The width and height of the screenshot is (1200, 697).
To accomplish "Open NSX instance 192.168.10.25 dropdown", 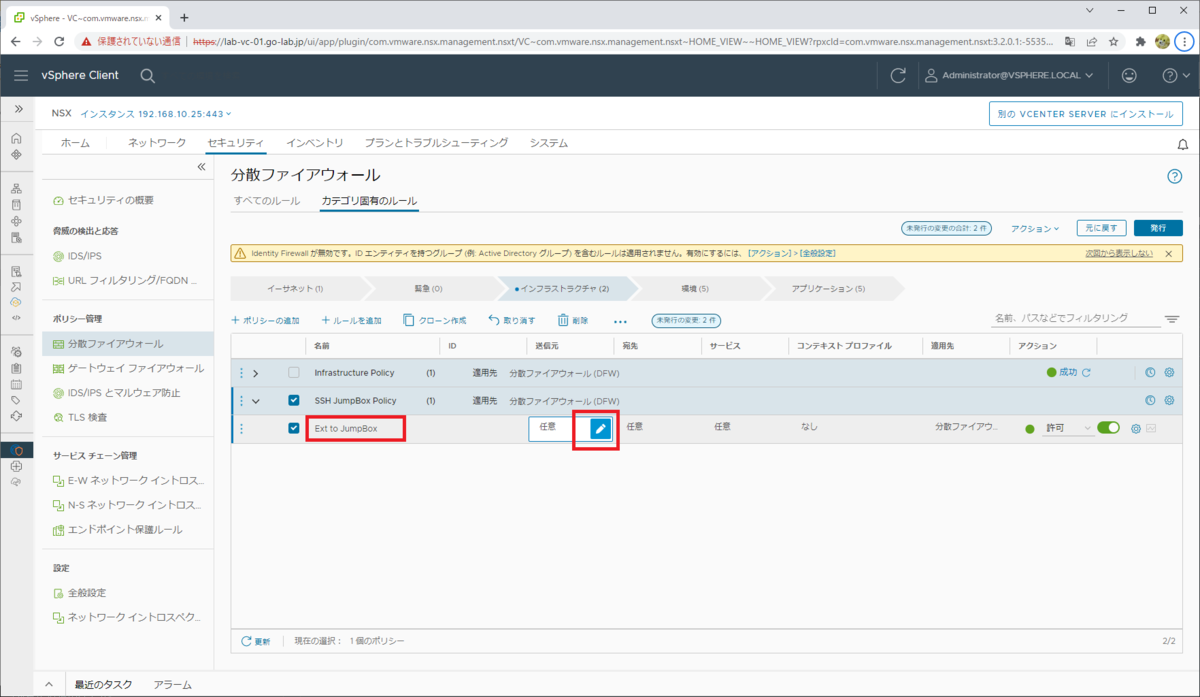I will click(155, 114).
